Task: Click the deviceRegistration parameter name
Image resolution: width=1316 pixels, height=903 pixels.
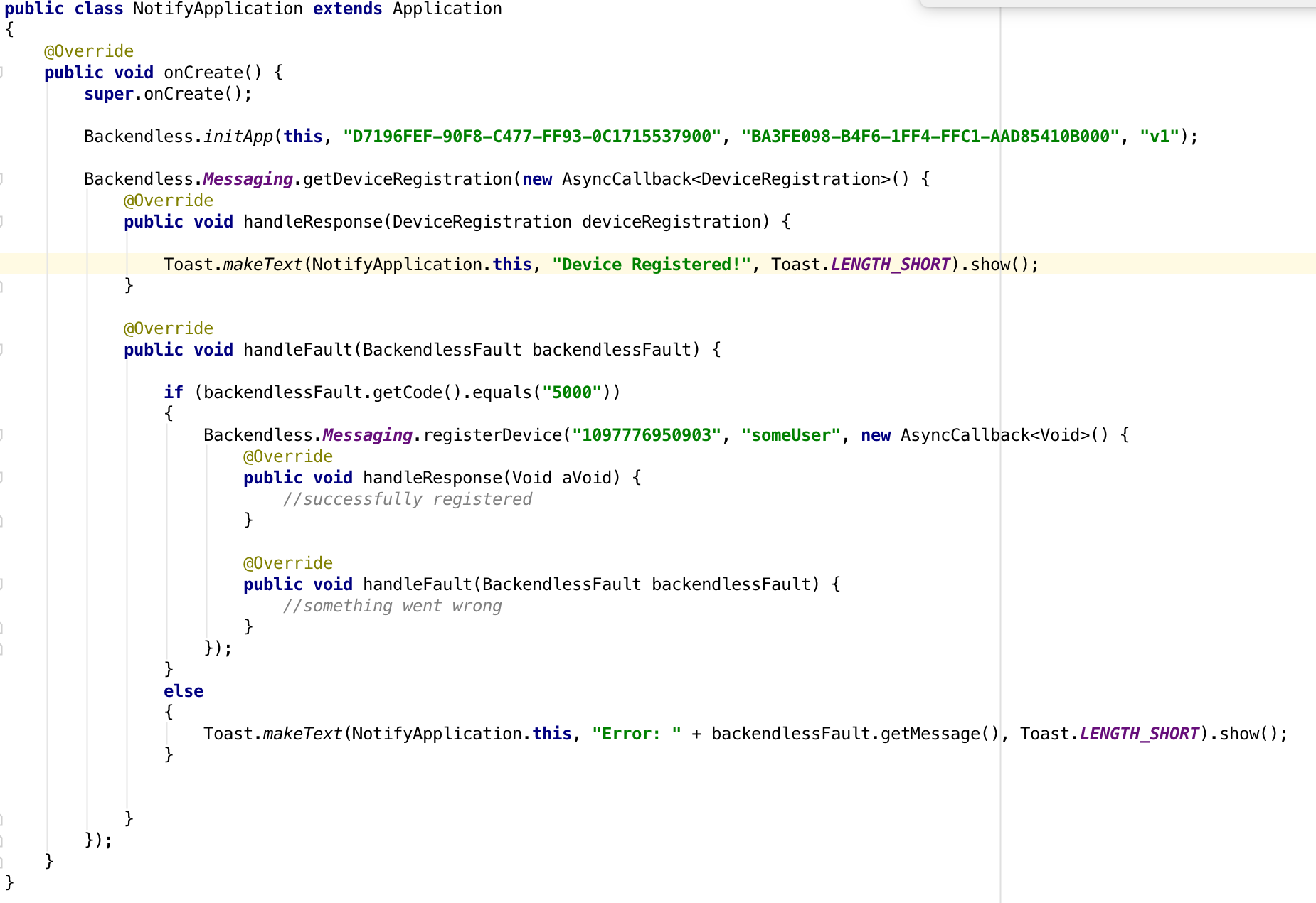Action: [672, 222]
